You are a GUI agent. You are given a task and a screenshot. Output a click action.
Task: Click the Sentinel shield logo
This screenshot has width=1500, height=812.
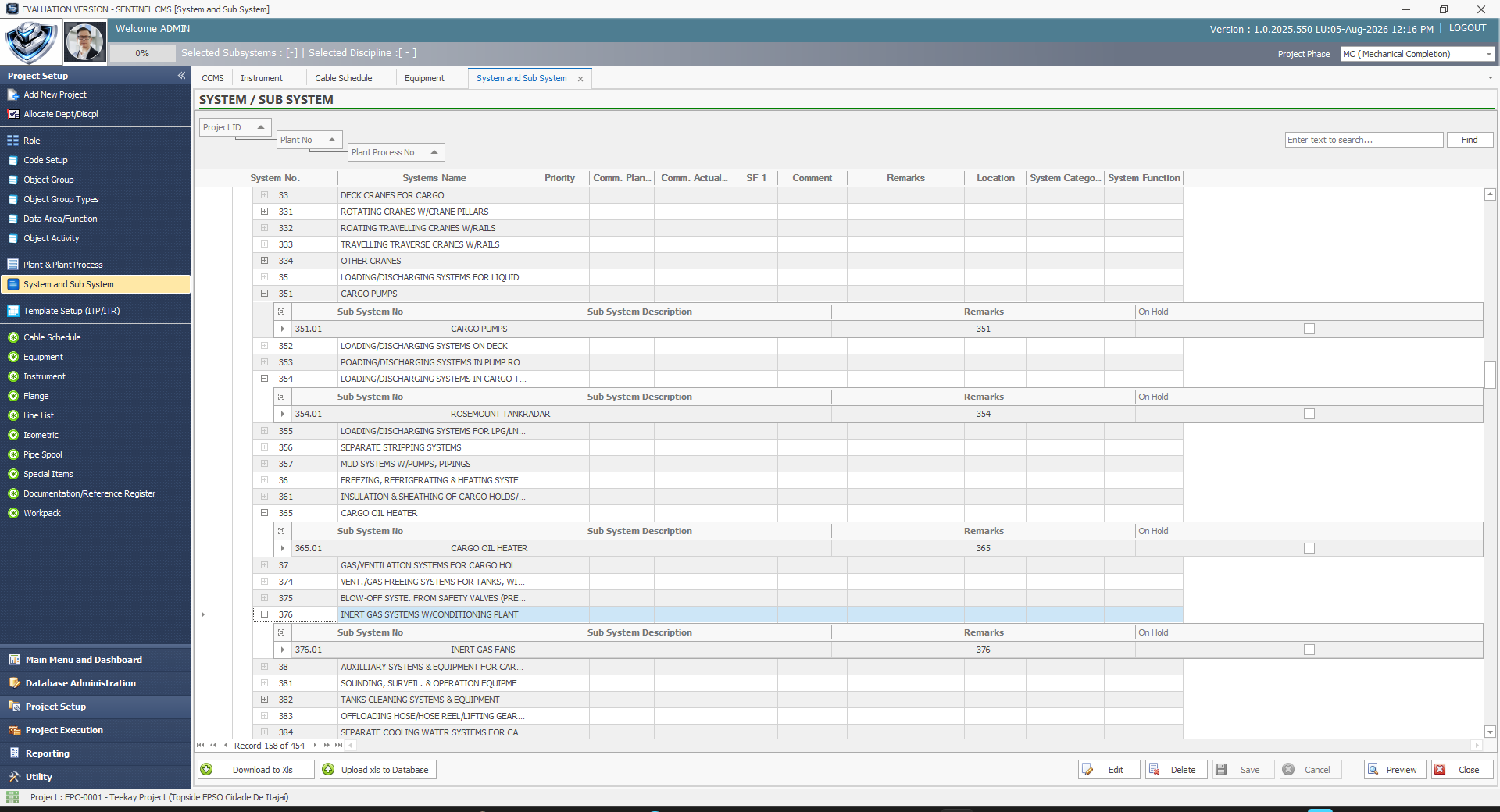click(x=30, y=42)
